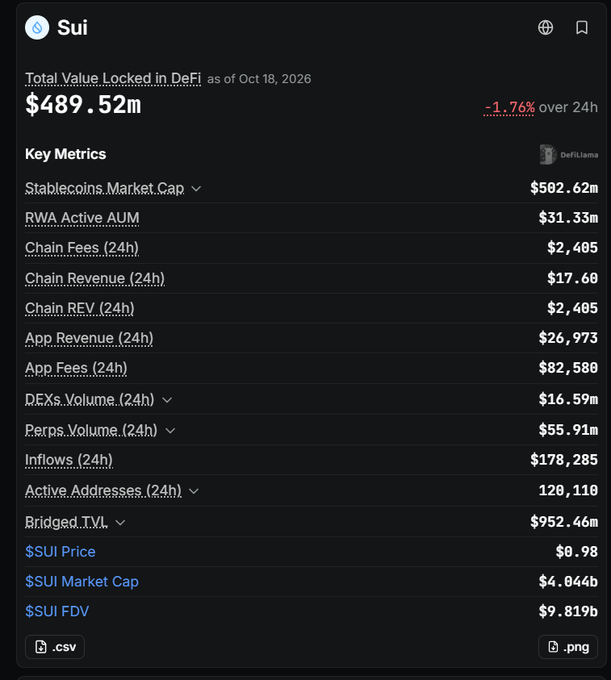The image size is (611, 680).
Task: Expand Active Addresses (24h) chevron
Action: [x=194, y=491]
